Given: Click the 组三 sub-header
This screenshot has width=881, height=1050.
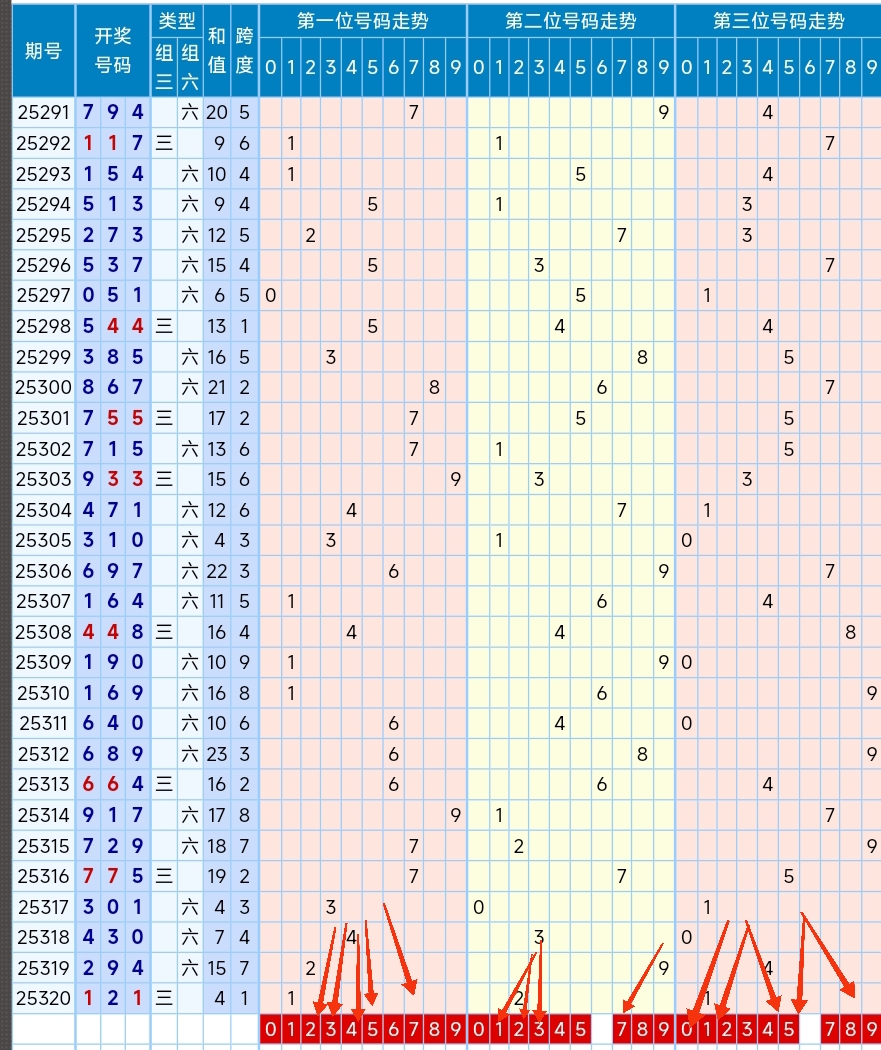Looking at the screenshot, I should point(164,67).
